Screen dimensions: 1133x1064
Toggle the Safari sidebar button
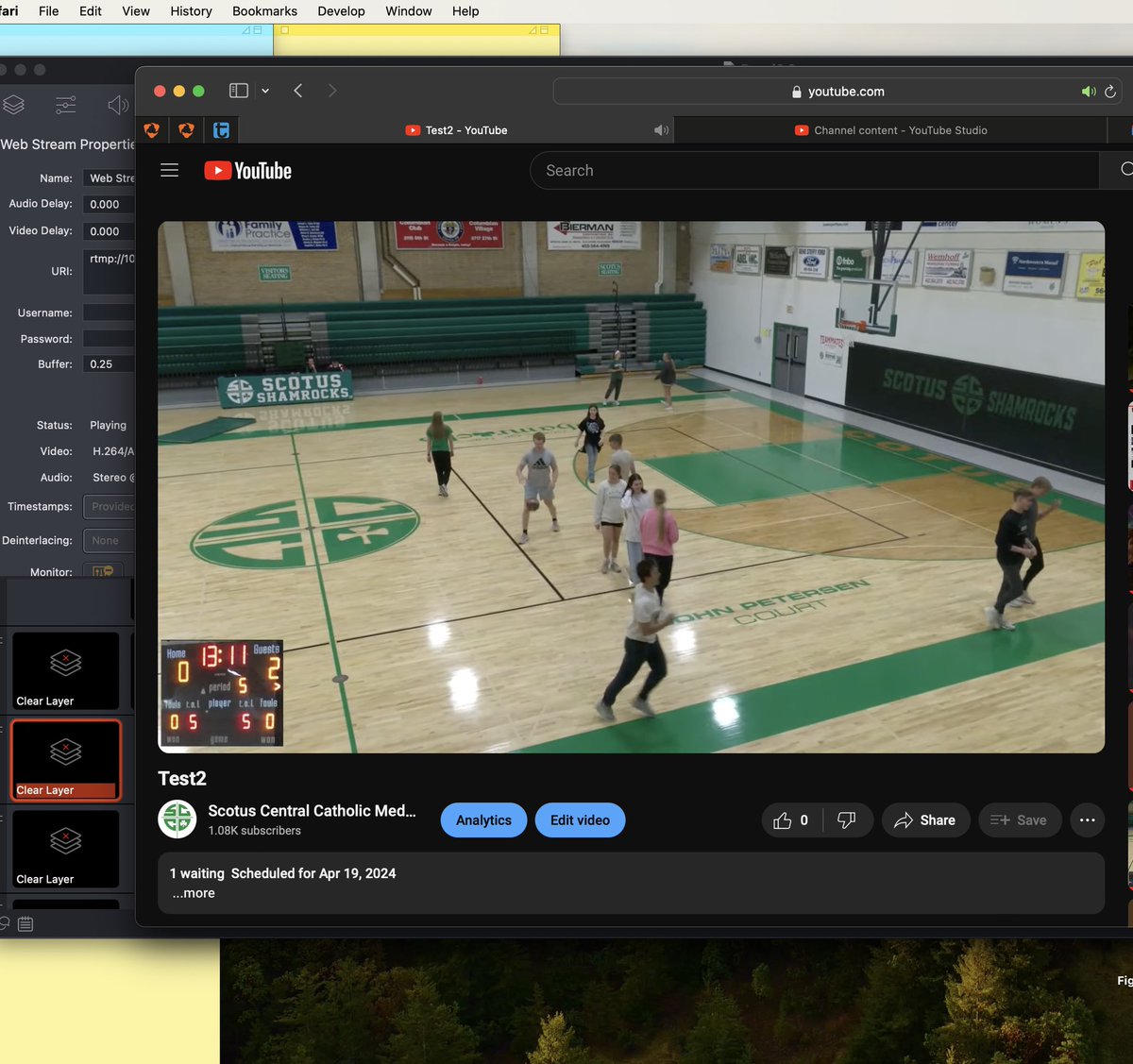pyautogui.click(x=239, y=91)
